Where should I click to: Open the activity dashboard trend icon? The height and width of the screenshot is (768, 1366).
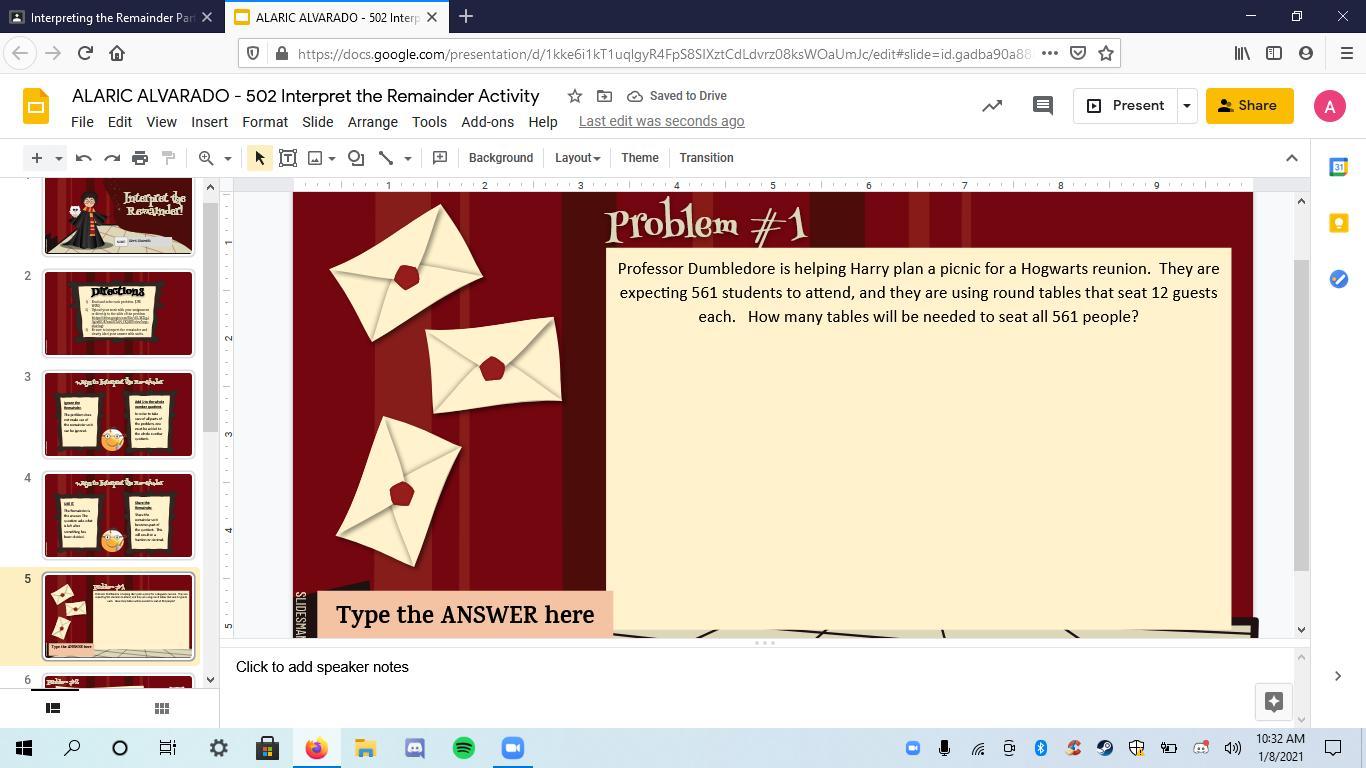pyautogui.click(x=992, y=106)
